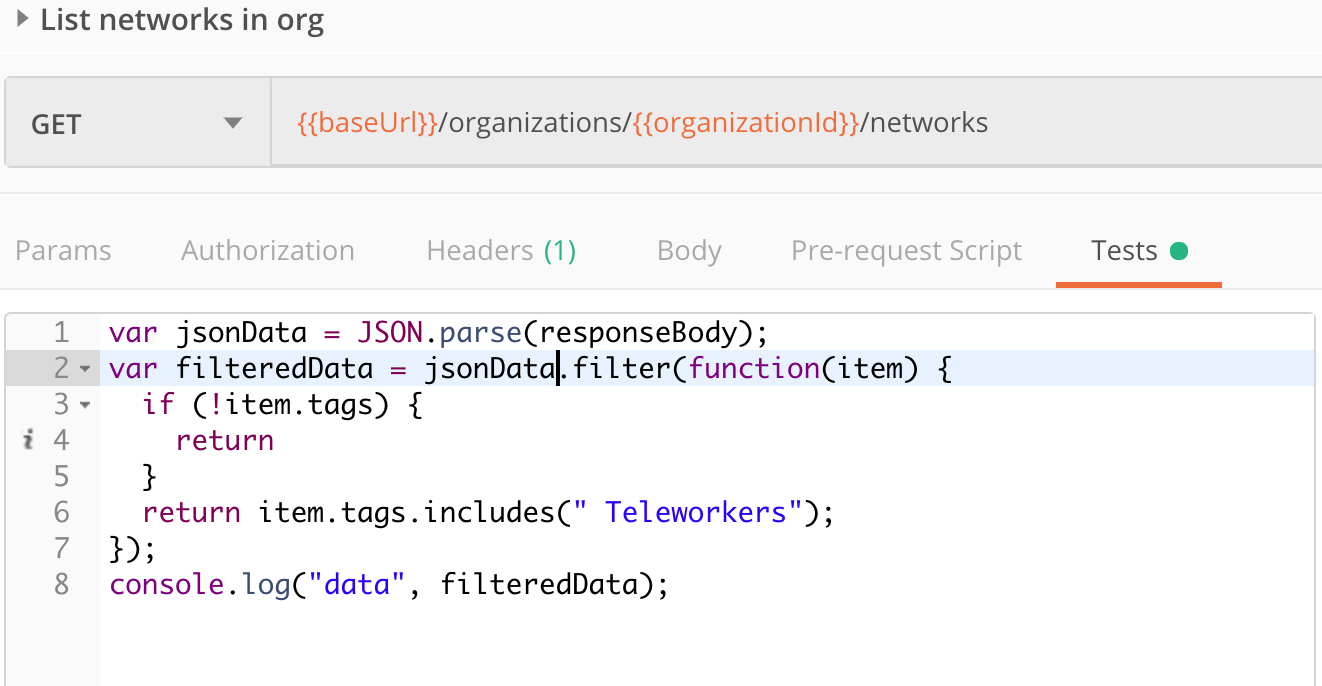Switch to the Params tab
1322x686 pixels.
click(x=63, y=251)
